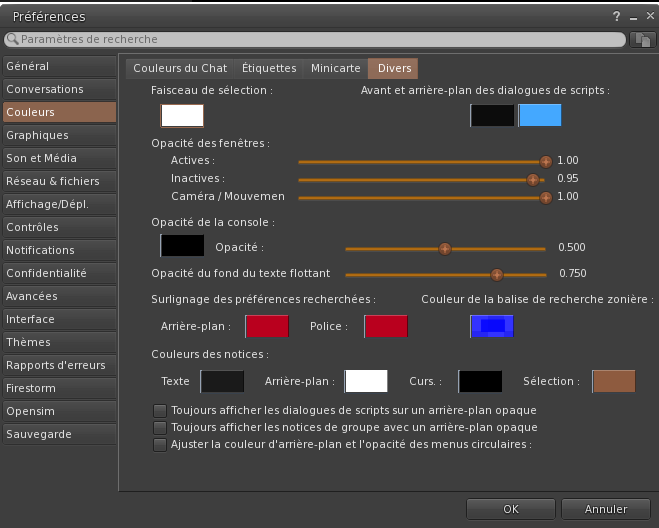Open the Graphiques preferences section
This screenshot has height=528, width=659.
pos(59,135)
